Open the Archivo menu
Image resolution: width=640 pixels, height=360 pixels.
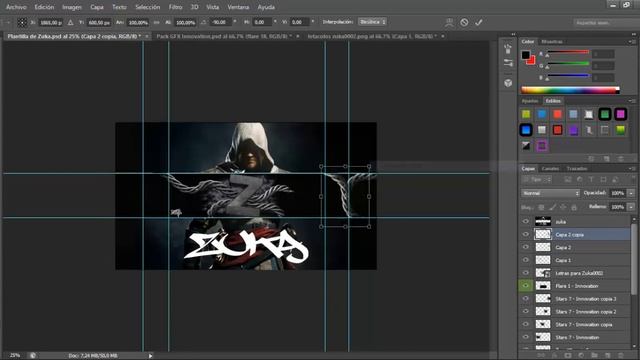click(x=16, y=7)
